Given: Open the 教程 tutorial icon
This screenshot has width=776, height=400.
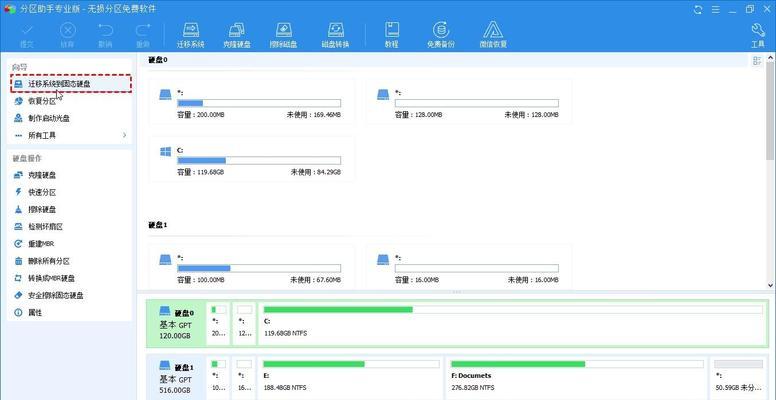Looking at the screenshot, I should [391, 35].
